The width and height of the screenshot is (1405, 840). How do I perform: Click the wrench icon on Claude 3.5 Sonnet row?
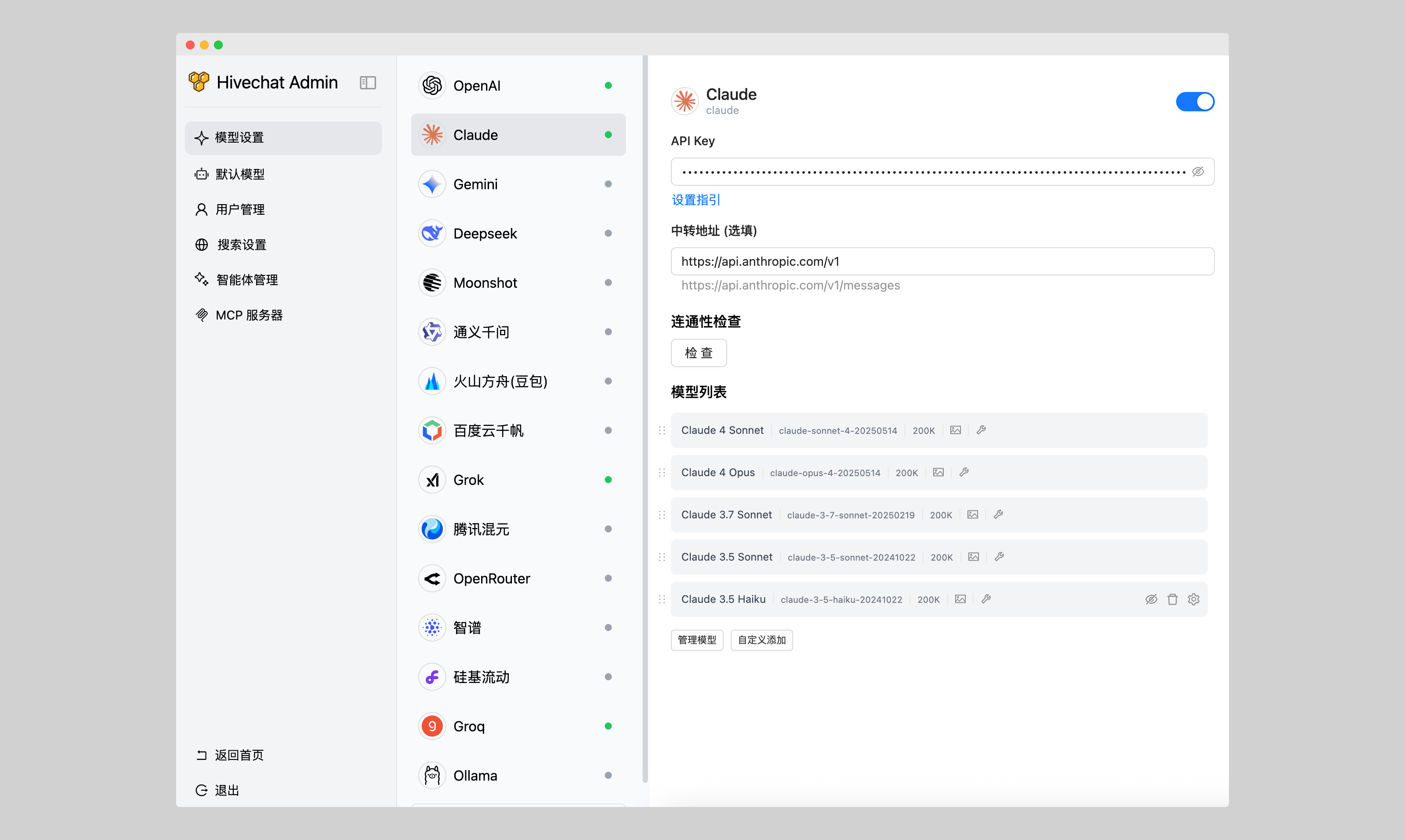coord(999,557)
